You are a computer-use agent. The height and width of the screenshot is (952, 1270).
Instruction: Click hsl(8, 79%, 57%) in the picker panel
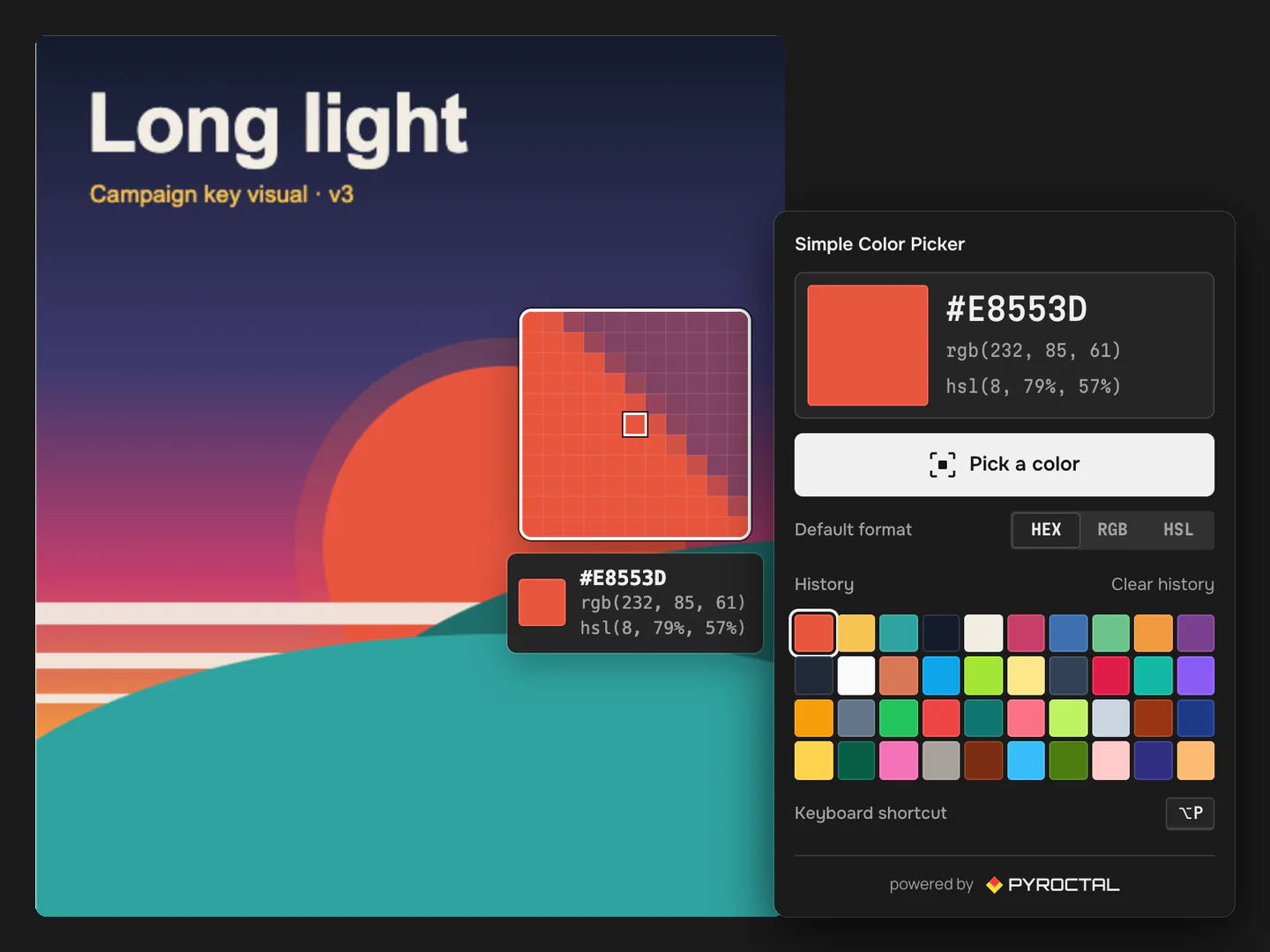pyautogui.click(x=1033, y=386)
